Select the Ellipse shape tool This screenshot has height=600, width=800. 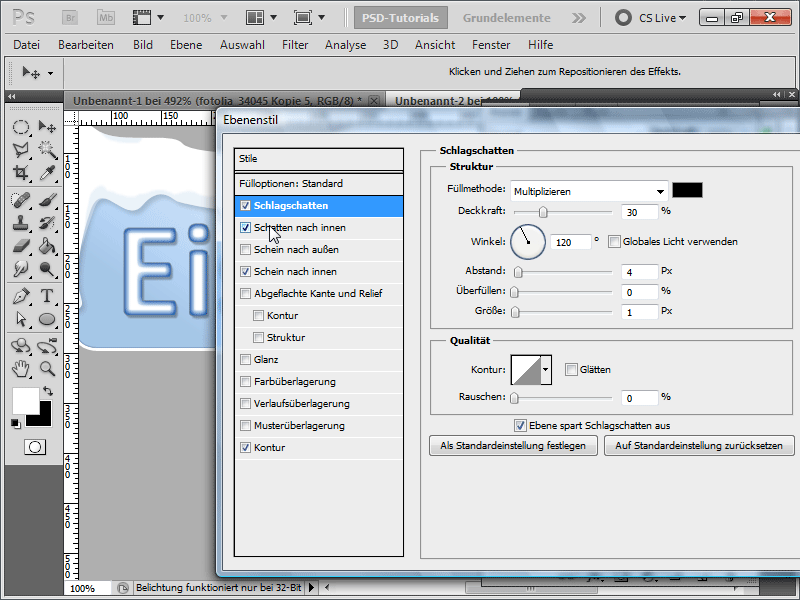point(47,319)
